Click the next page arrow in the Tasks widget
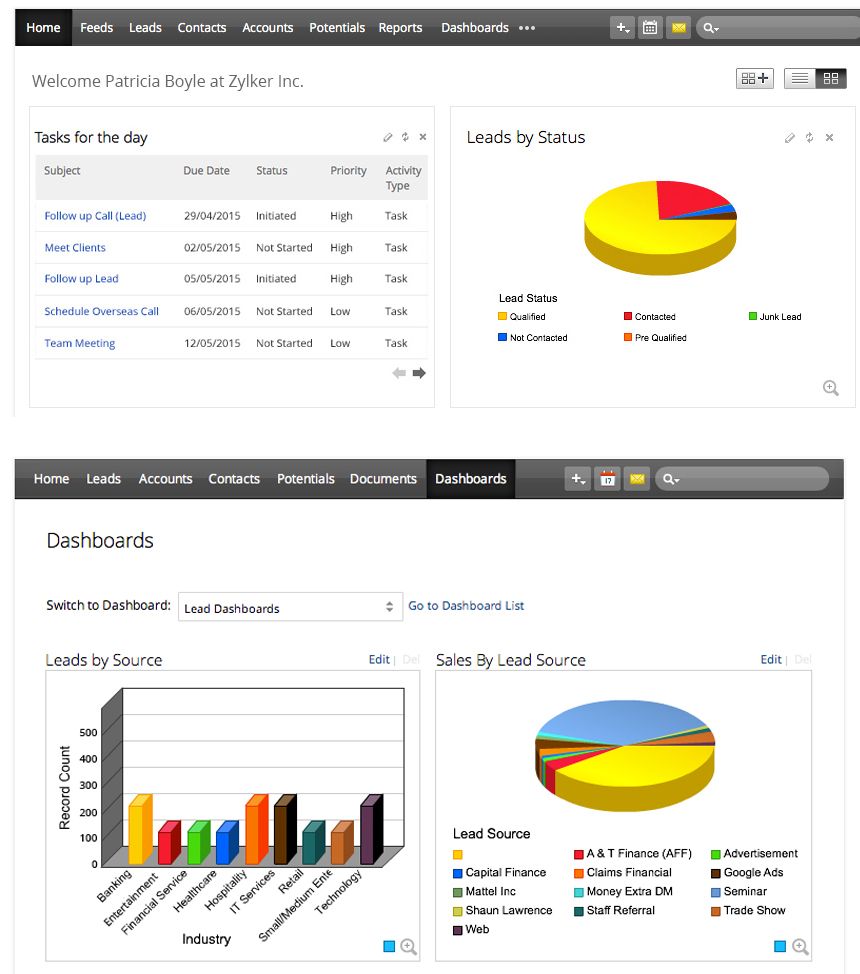860x974 pixels. coord(418,372)
